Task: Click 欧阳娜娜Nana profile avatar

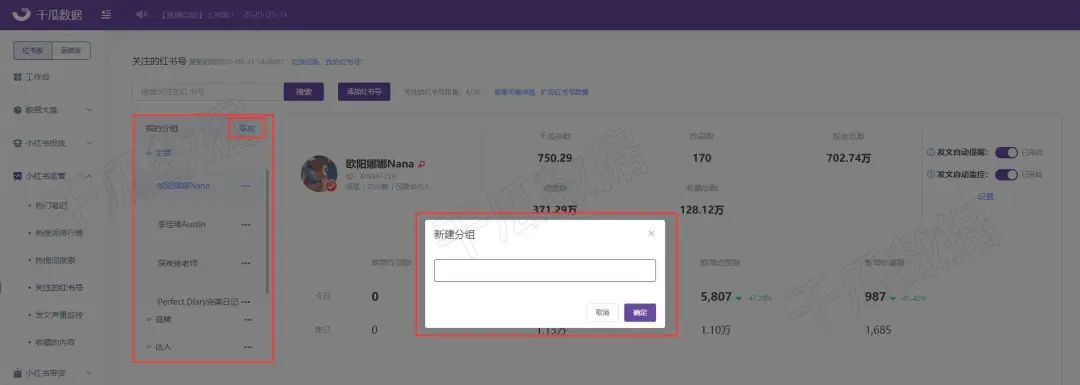Action: (319, 174)
